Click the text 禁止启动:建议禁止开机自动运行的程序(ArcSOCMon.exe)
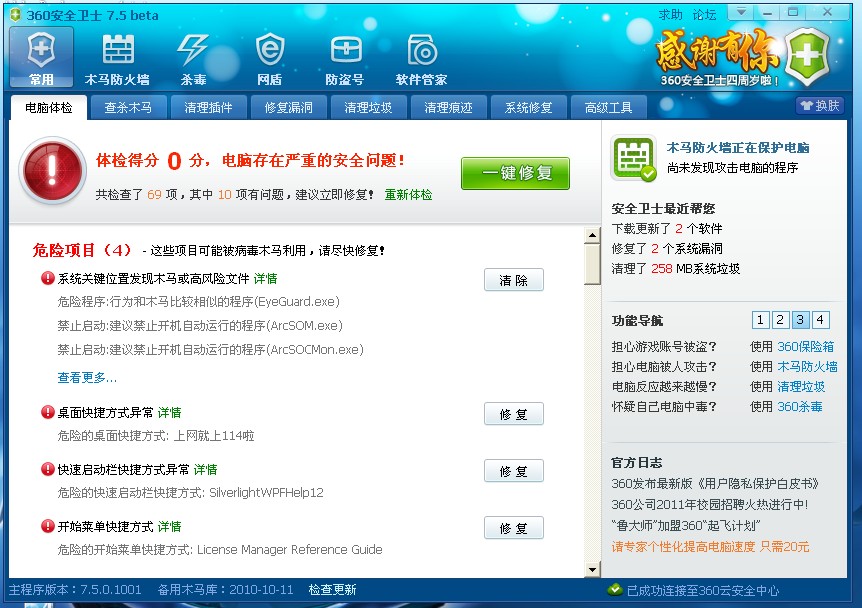Screen dimensions: 862x608 pyautogui.click(x=211, y=350)
